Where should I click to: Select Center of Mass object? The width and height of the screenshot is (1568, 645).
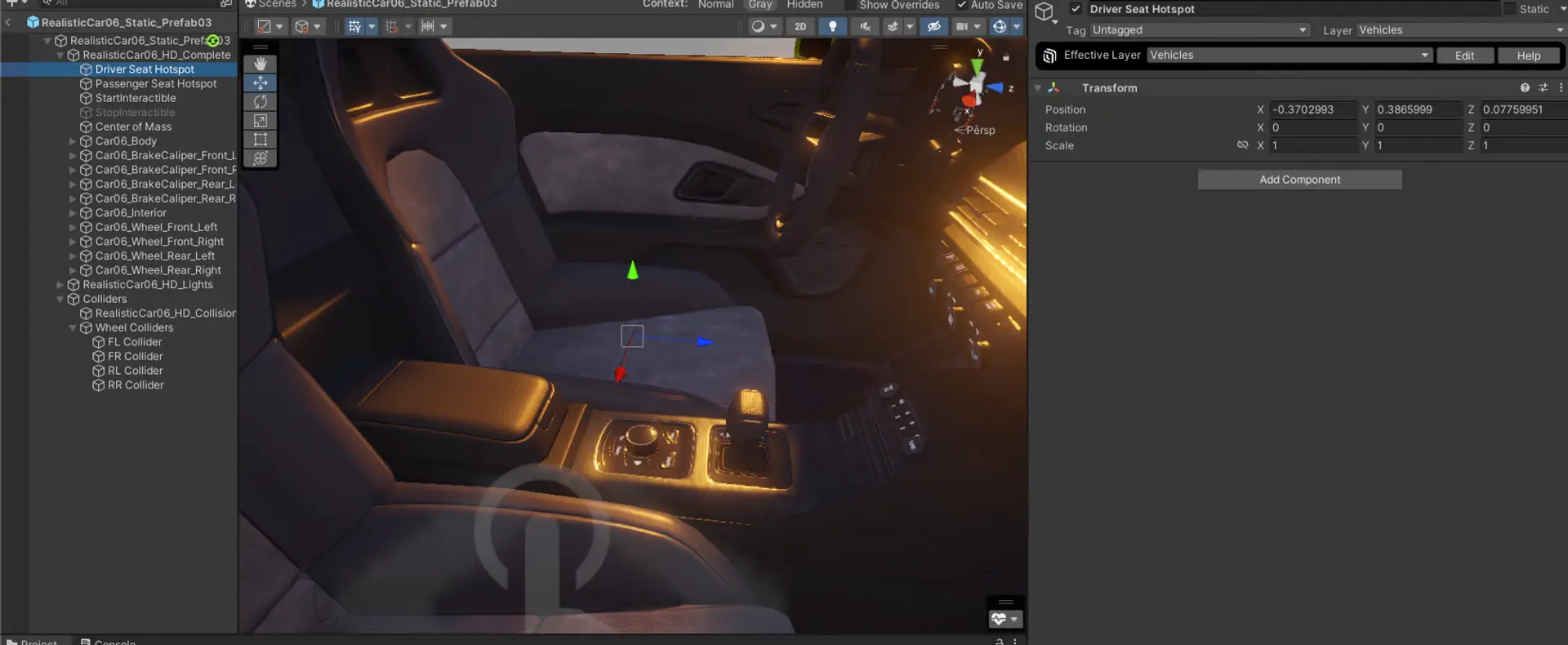133,127
